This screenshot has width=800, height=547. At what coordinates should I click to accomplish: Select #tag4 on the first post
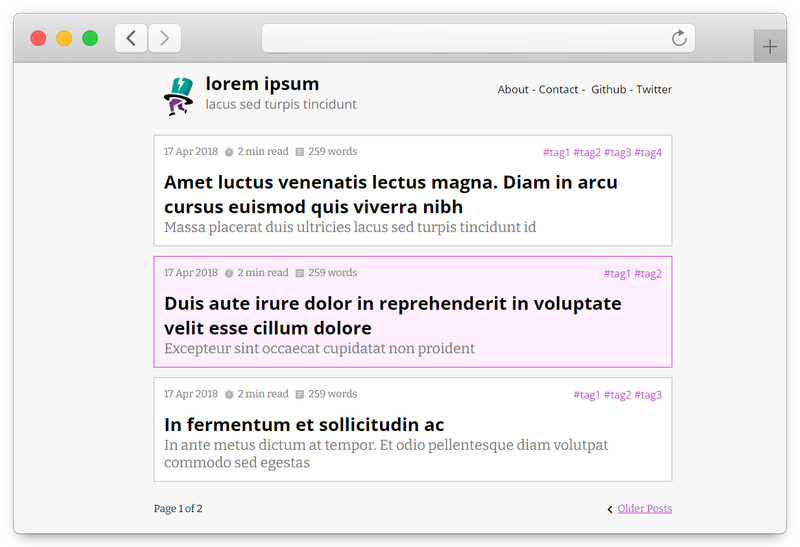coord(648,153)
